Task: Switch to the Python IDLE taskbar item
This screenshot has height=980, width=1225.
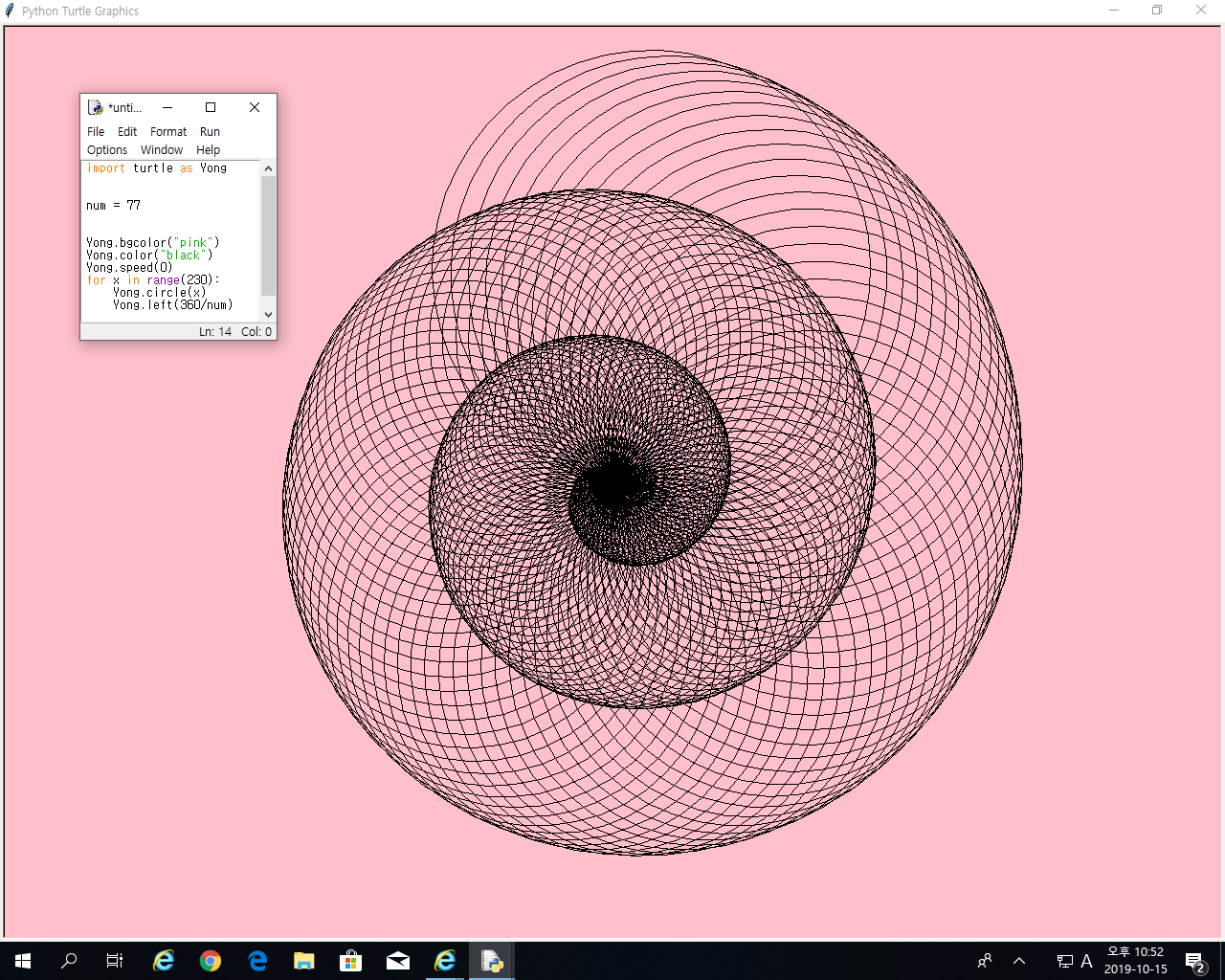Action: click(492, 961)
